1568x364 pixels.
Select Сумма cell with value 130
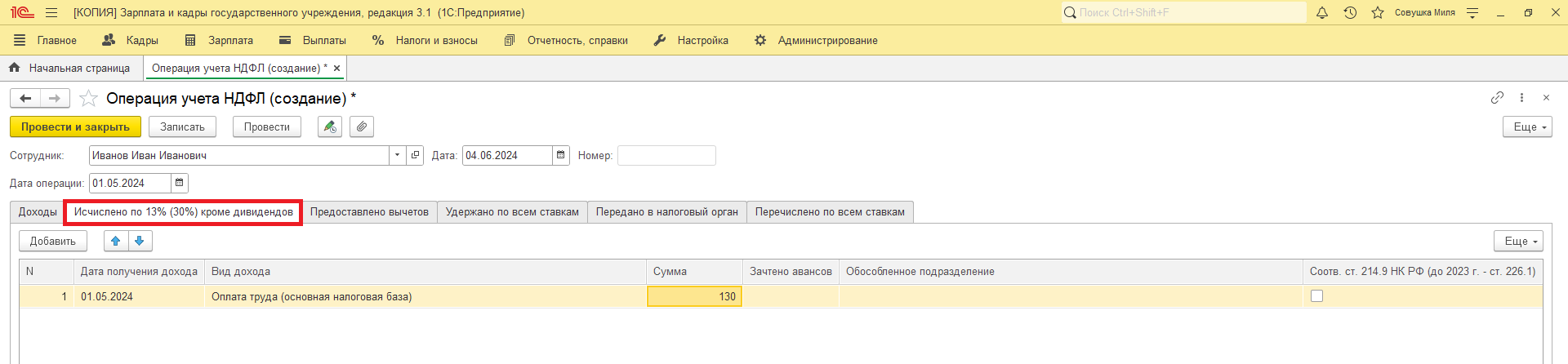694,296
